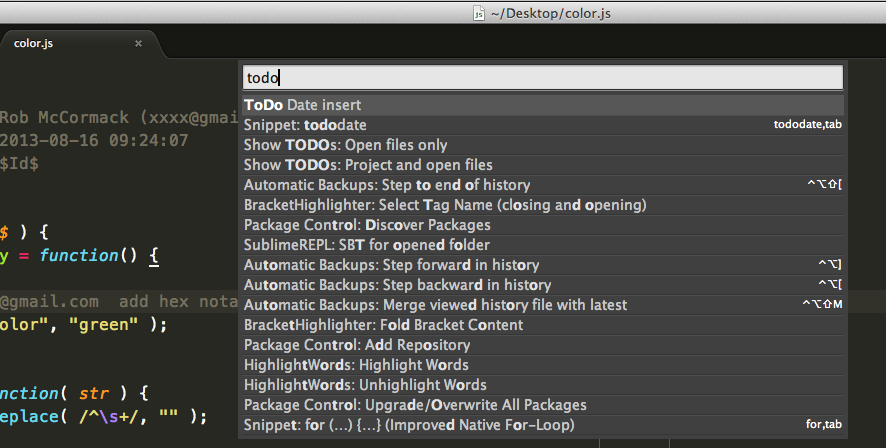Close the color.js tab

(x=139, y=44)
